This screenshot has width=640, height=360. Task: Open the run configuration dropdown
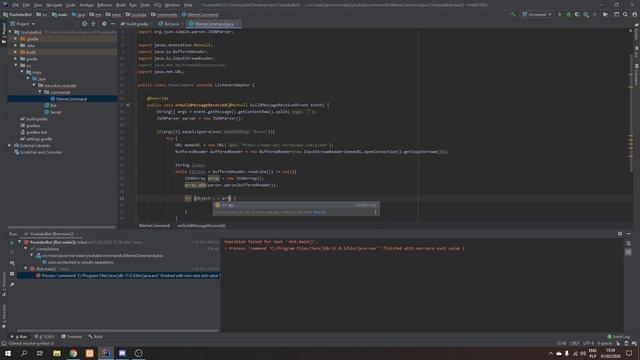537,14
